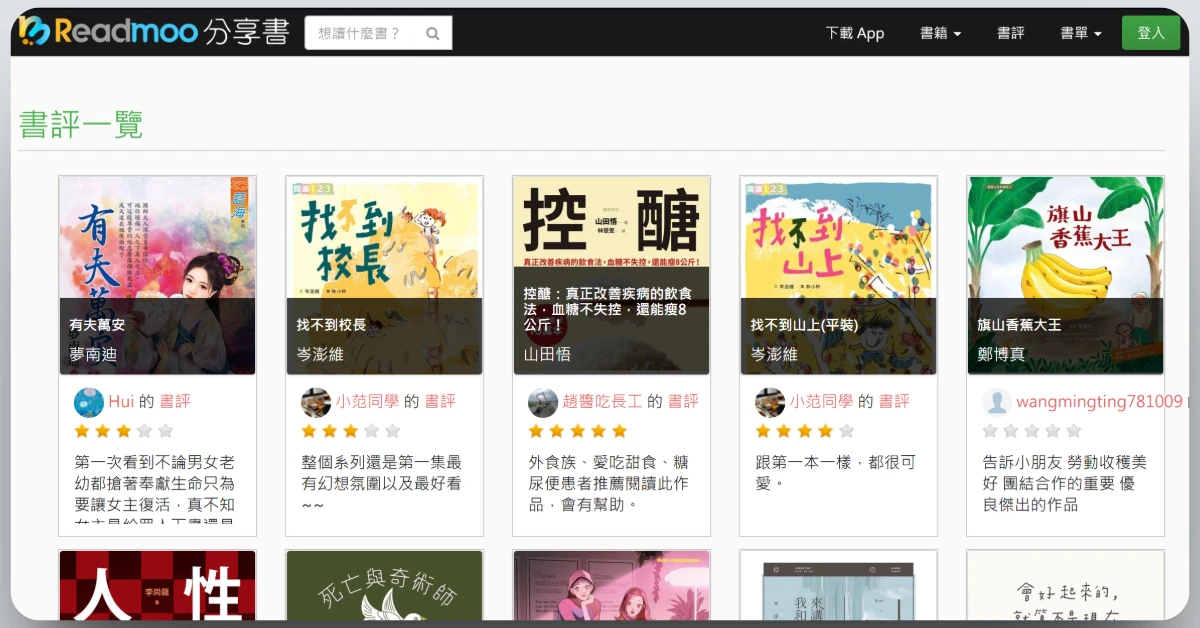Open the 旗山香蕉大王 book cover
The image size is (1200, 628).
(x=1065, y=275)
